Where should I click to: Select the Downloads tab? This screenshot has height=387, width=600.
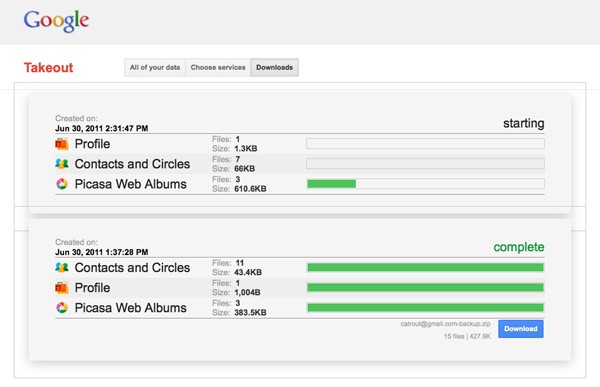274,67
